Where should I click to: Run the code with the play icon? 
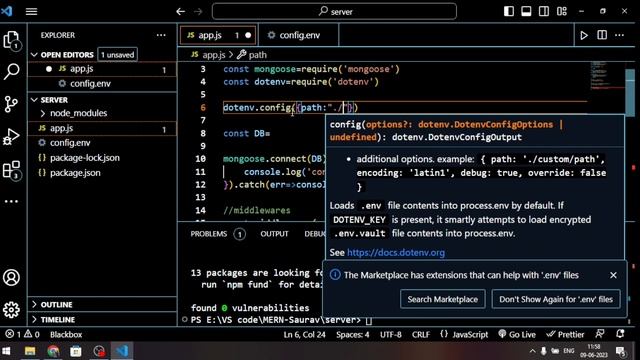(584, 36)
